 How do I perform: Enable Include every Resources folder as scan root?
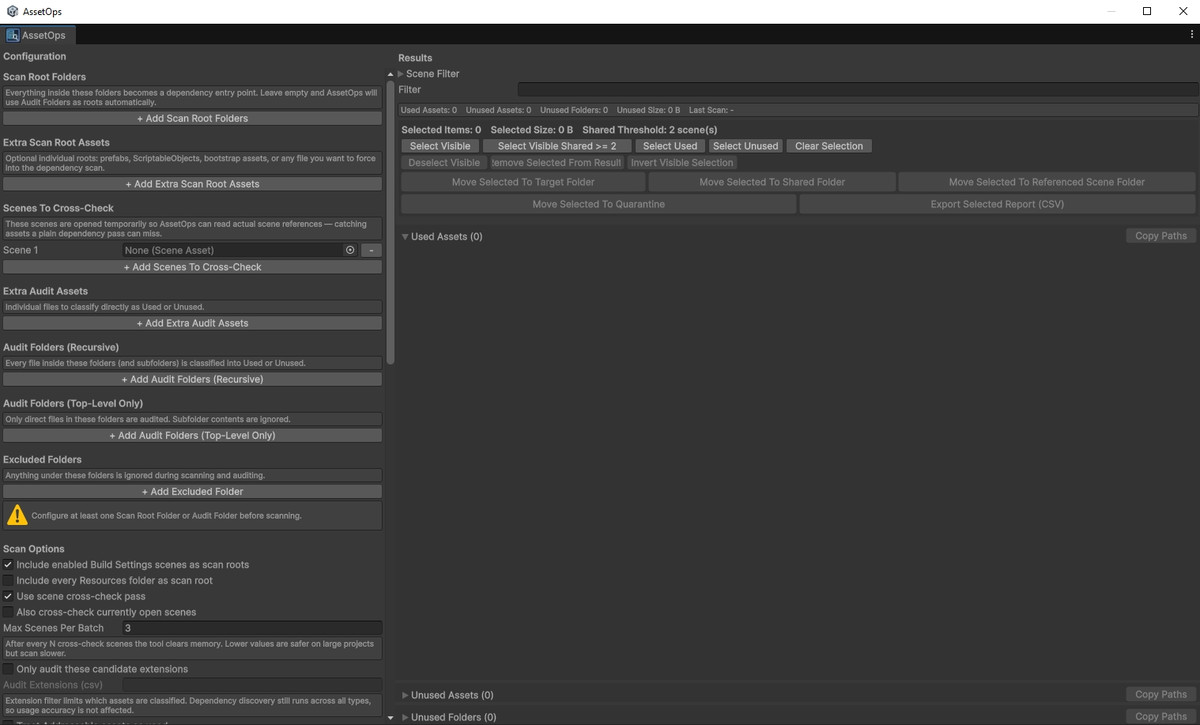[x=8, y=581]
